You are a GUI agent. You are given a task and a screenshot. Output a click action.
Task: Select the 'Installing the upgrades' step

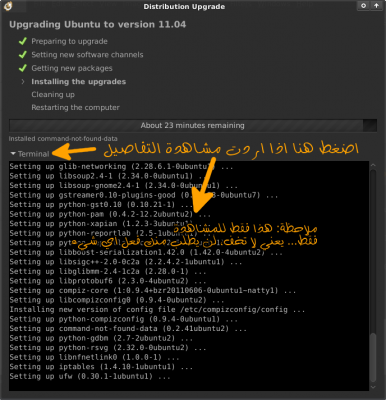tap(79, 82)
